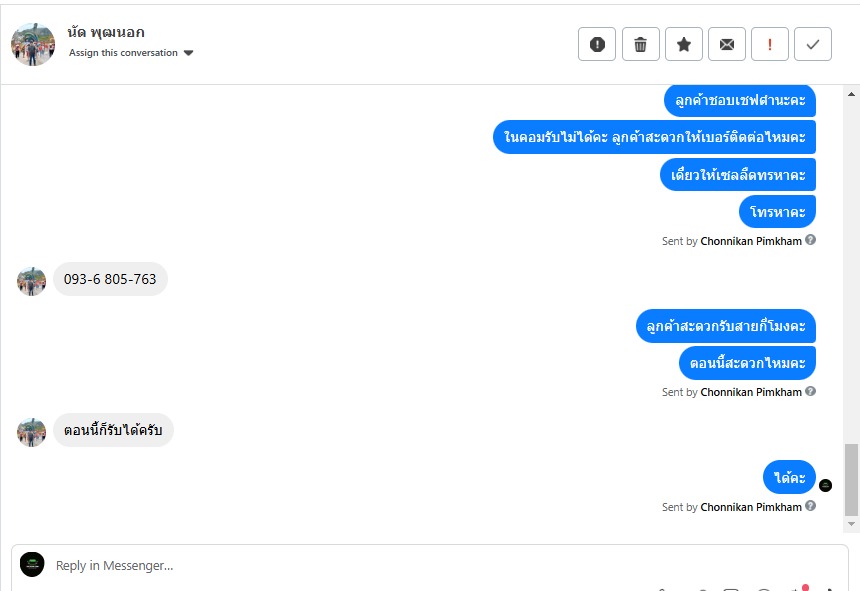
Task: Mark conversation unread with envelope icon
Action: (x=727, y=44)
